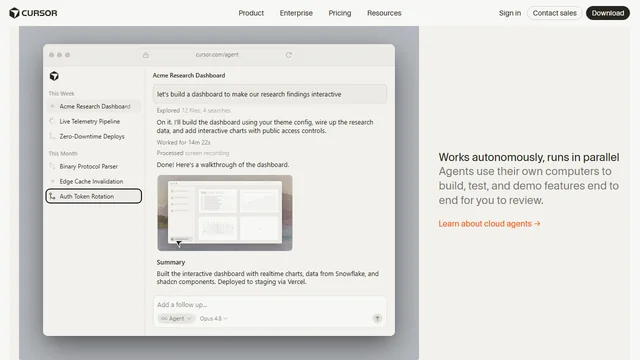This screenshot has height=360, width=640.
Task: Select Binary Protocol Parser task
Action: tap(93, 167)
